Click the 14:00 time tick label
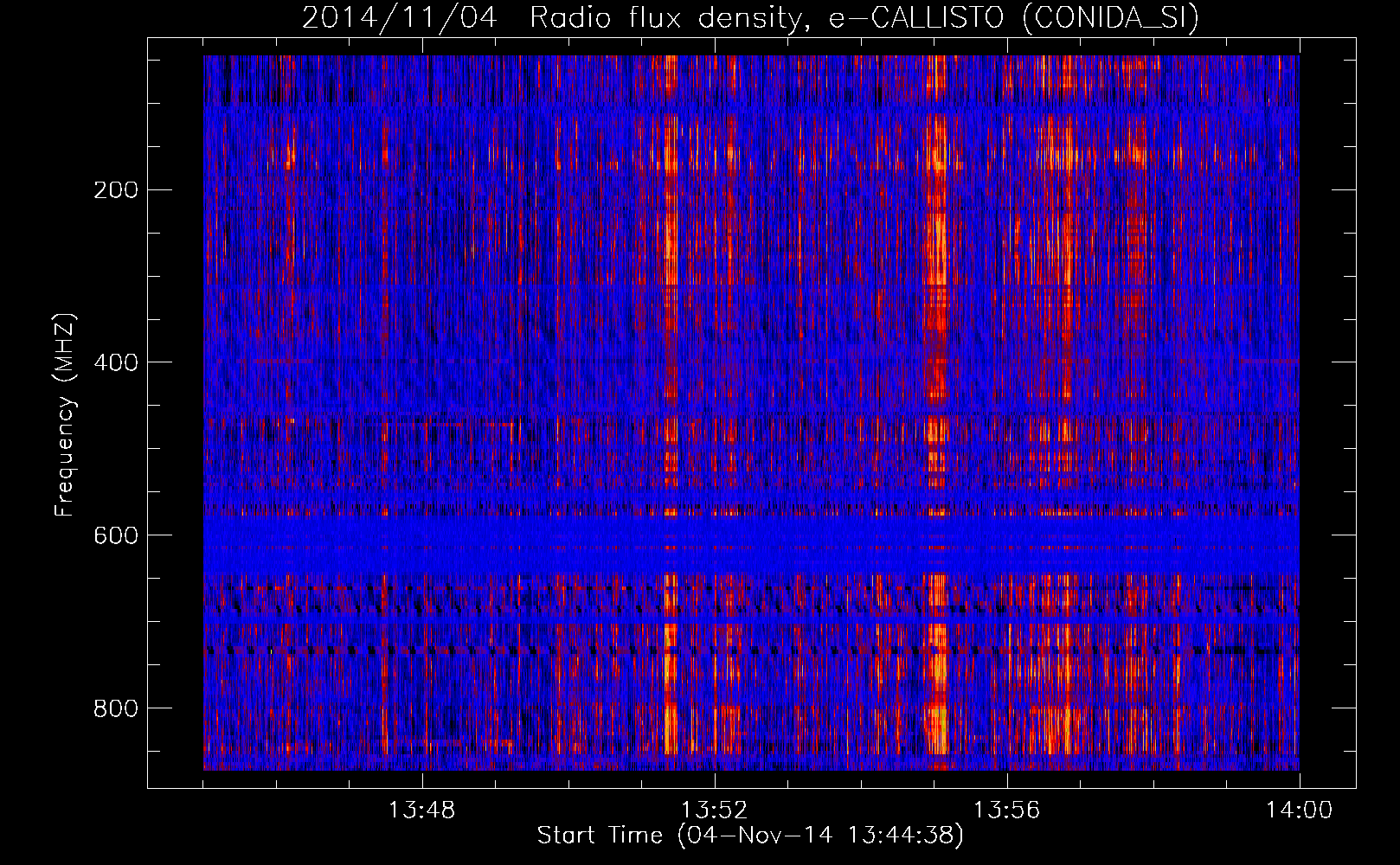 1300,811
